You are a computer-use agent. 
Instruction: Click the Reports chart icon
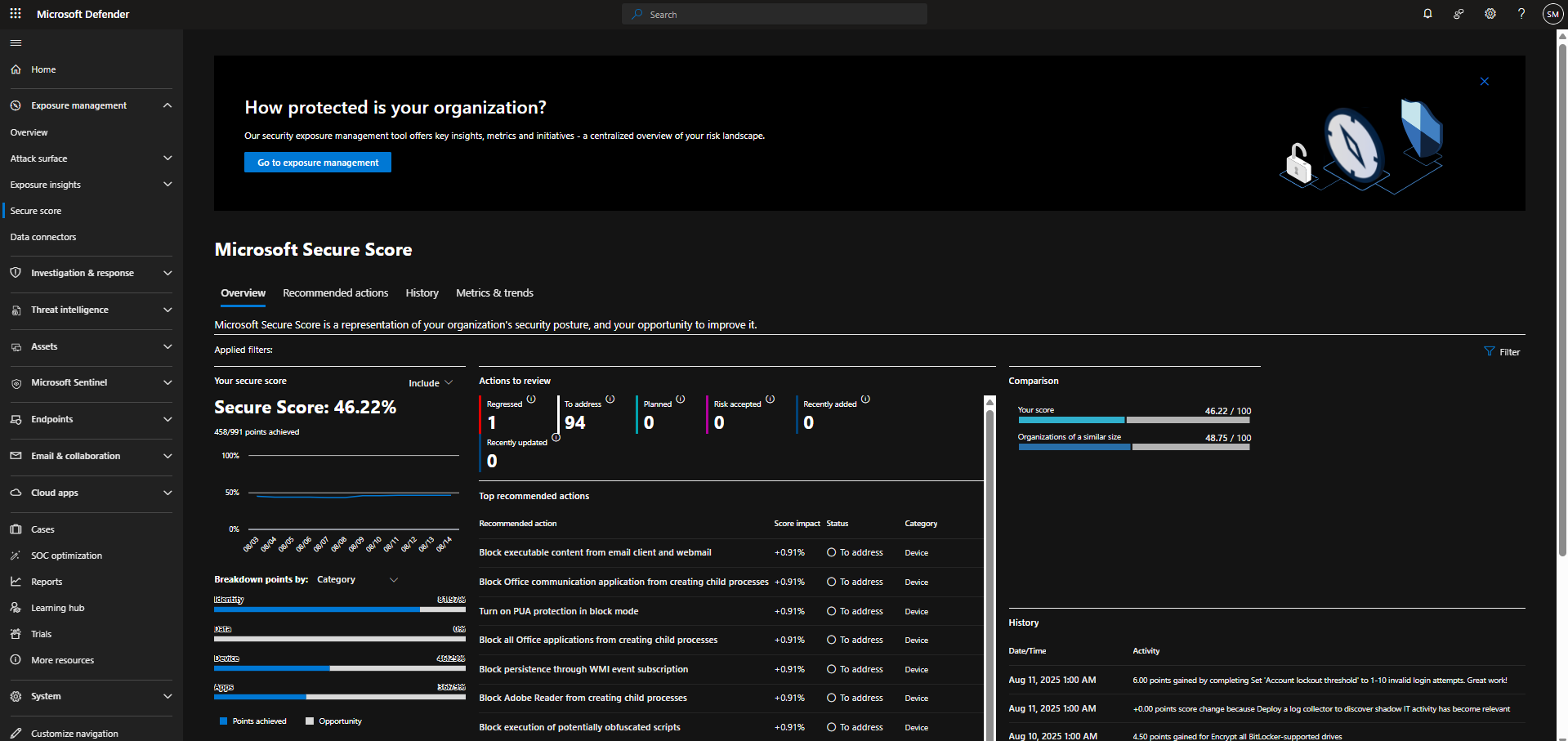click(x=16, y=582)
